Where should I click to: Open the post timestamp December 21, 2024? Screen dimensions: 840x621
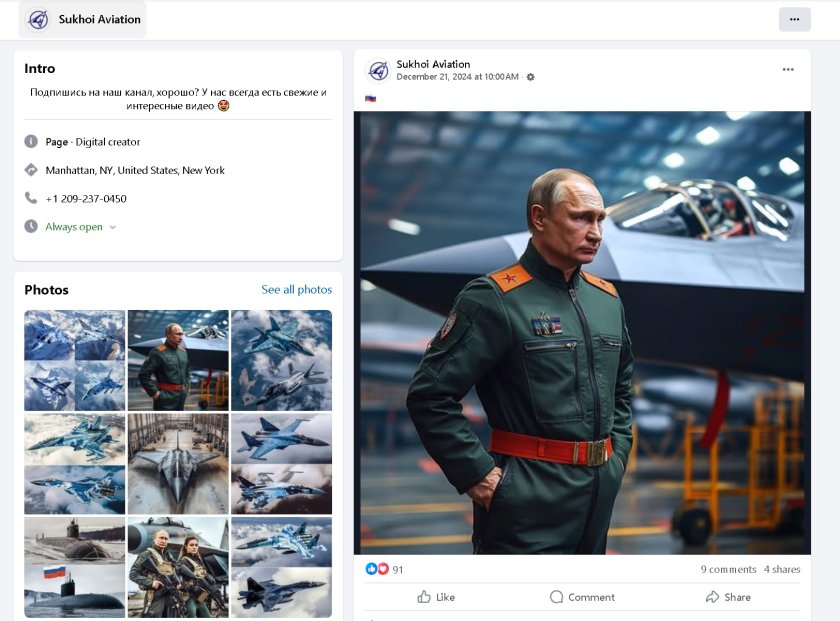click(457, 77)
